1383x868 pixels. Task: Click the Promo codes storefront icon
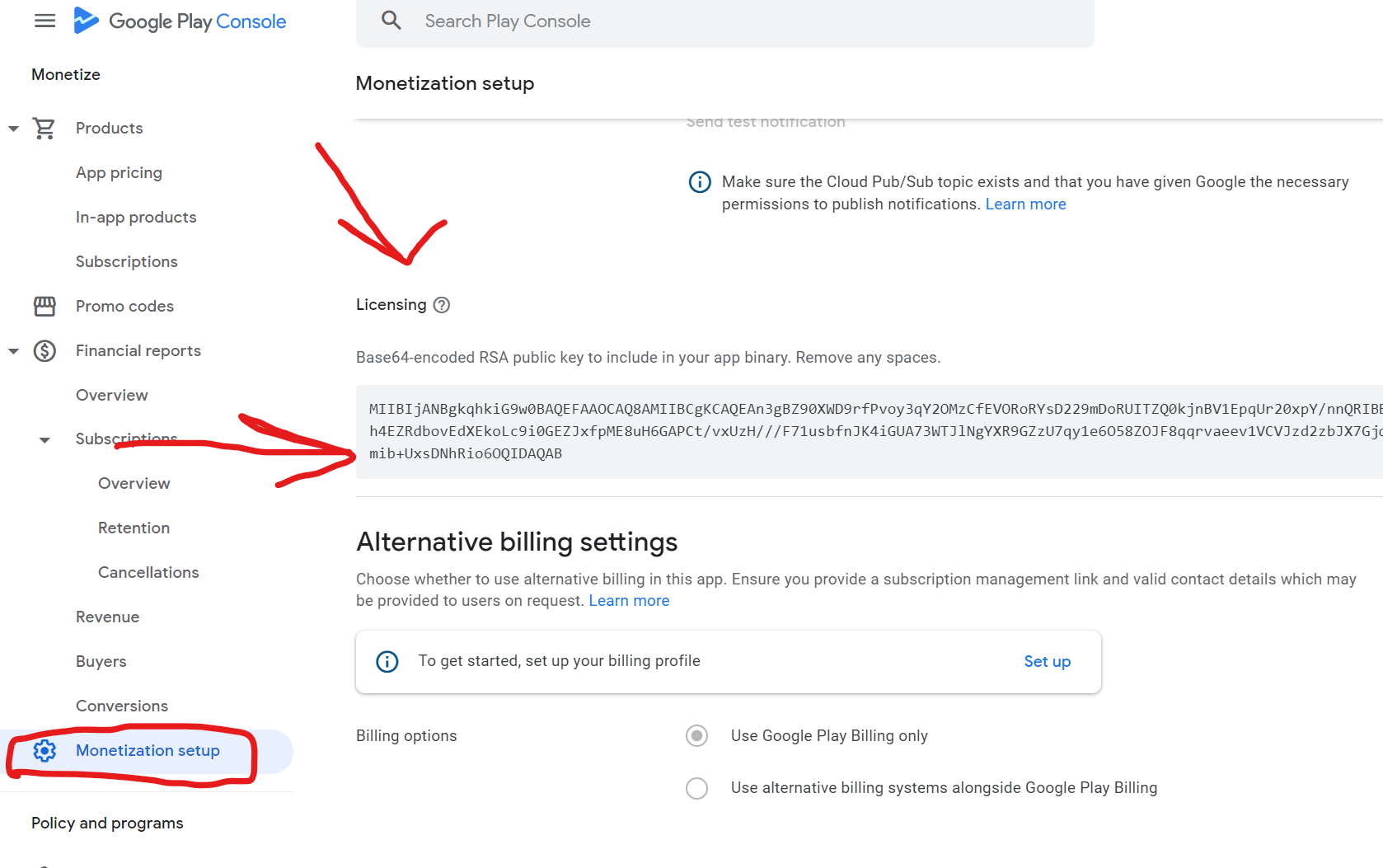[x=45, y=307]
